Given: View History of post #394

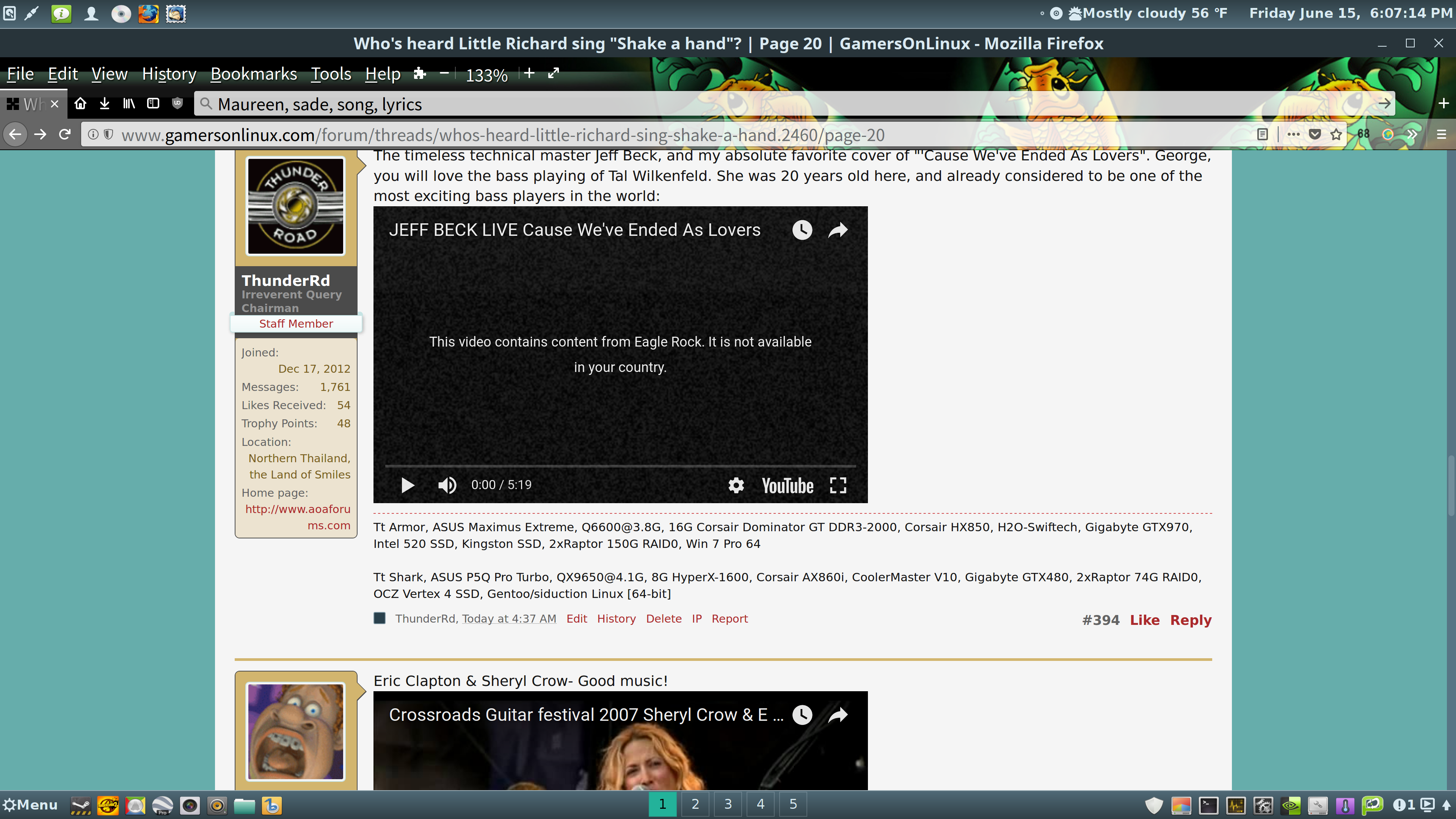Looking at the screenshot, I should pyautogui.click(x=616, y=618).
